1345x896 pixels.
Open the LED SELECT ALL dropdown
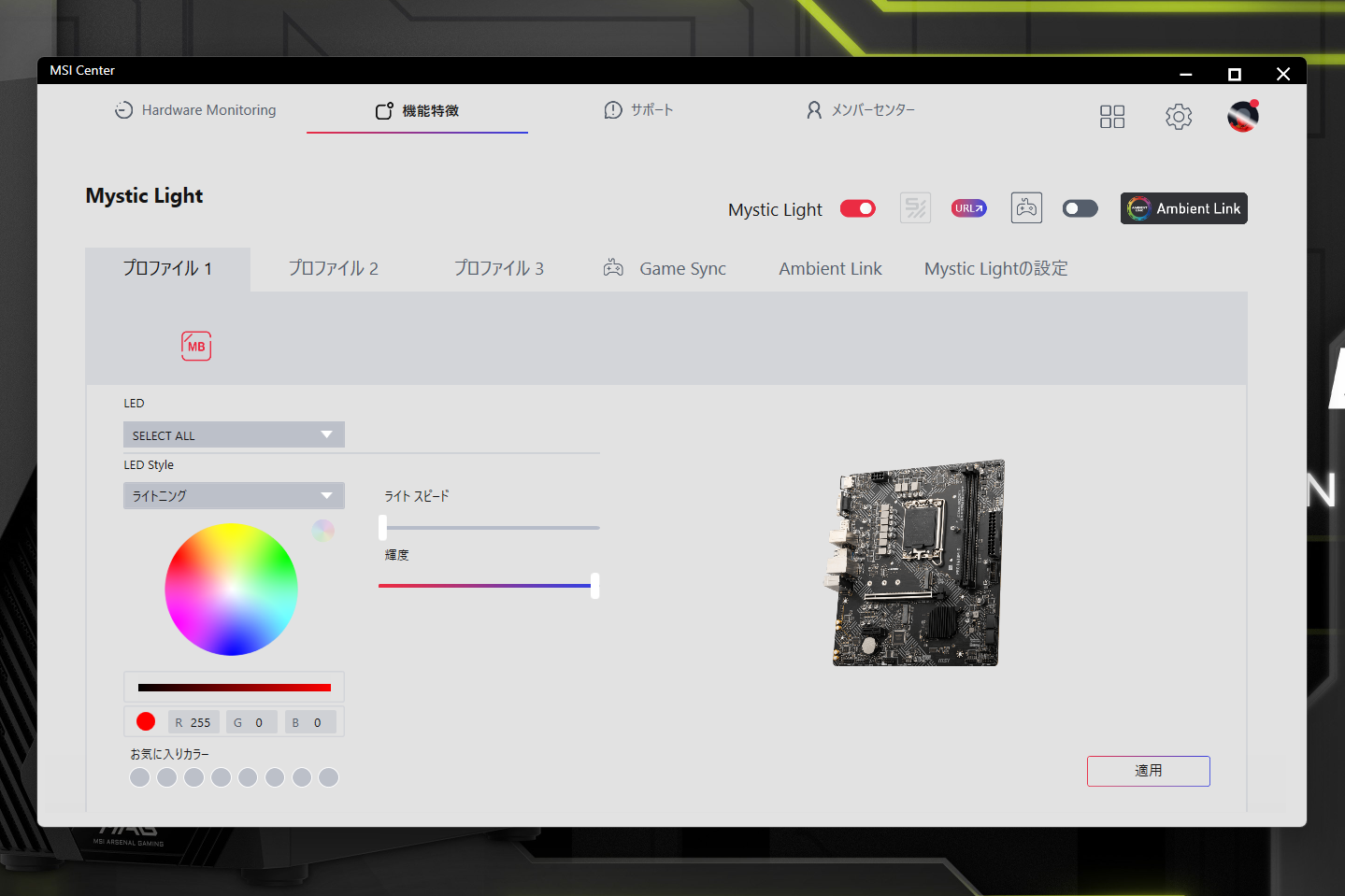click(x=233, y=434)
